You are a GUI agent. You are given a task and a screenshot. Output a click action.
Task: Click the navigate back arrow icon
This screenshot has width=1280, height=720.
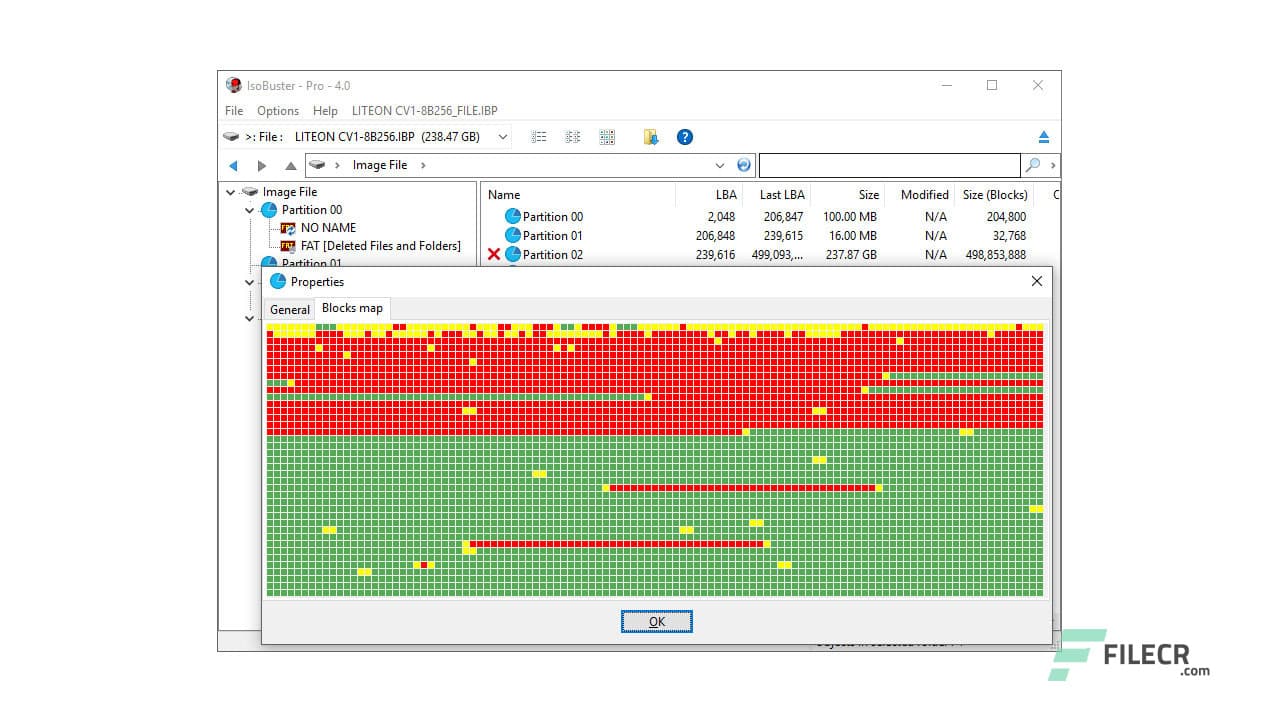point(233,165)
